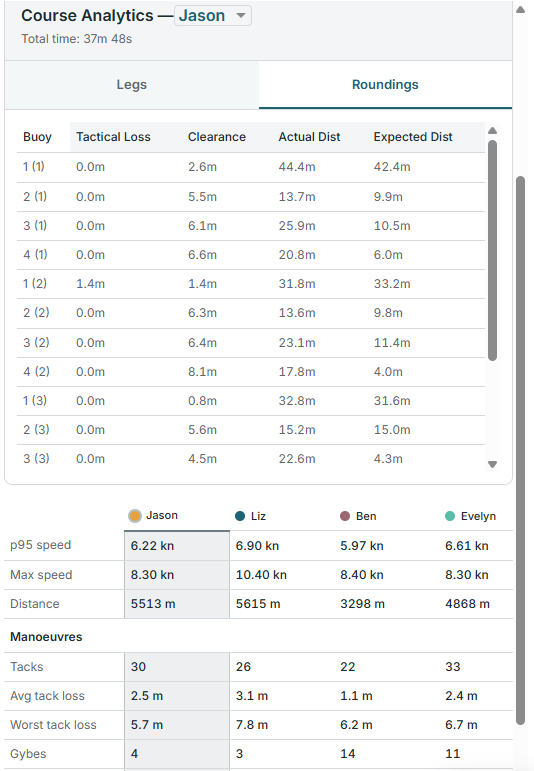Click the roundings table scrollbar thumb
Image resolution: width=534 pixels, height=771 pixels.
click(493, 251)
